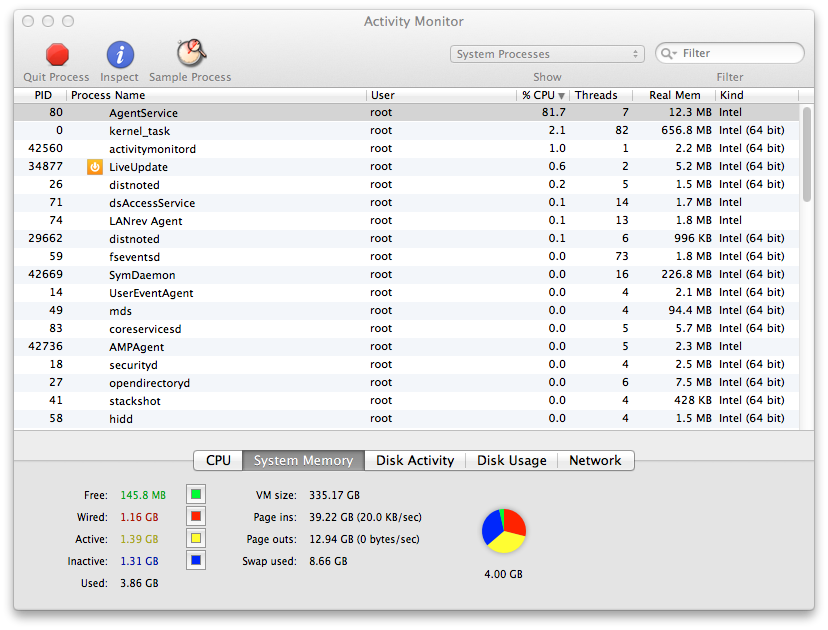Click the window zoom button
Screen dimensions: 828x630
pyautogui.click(x=68, y=21)
